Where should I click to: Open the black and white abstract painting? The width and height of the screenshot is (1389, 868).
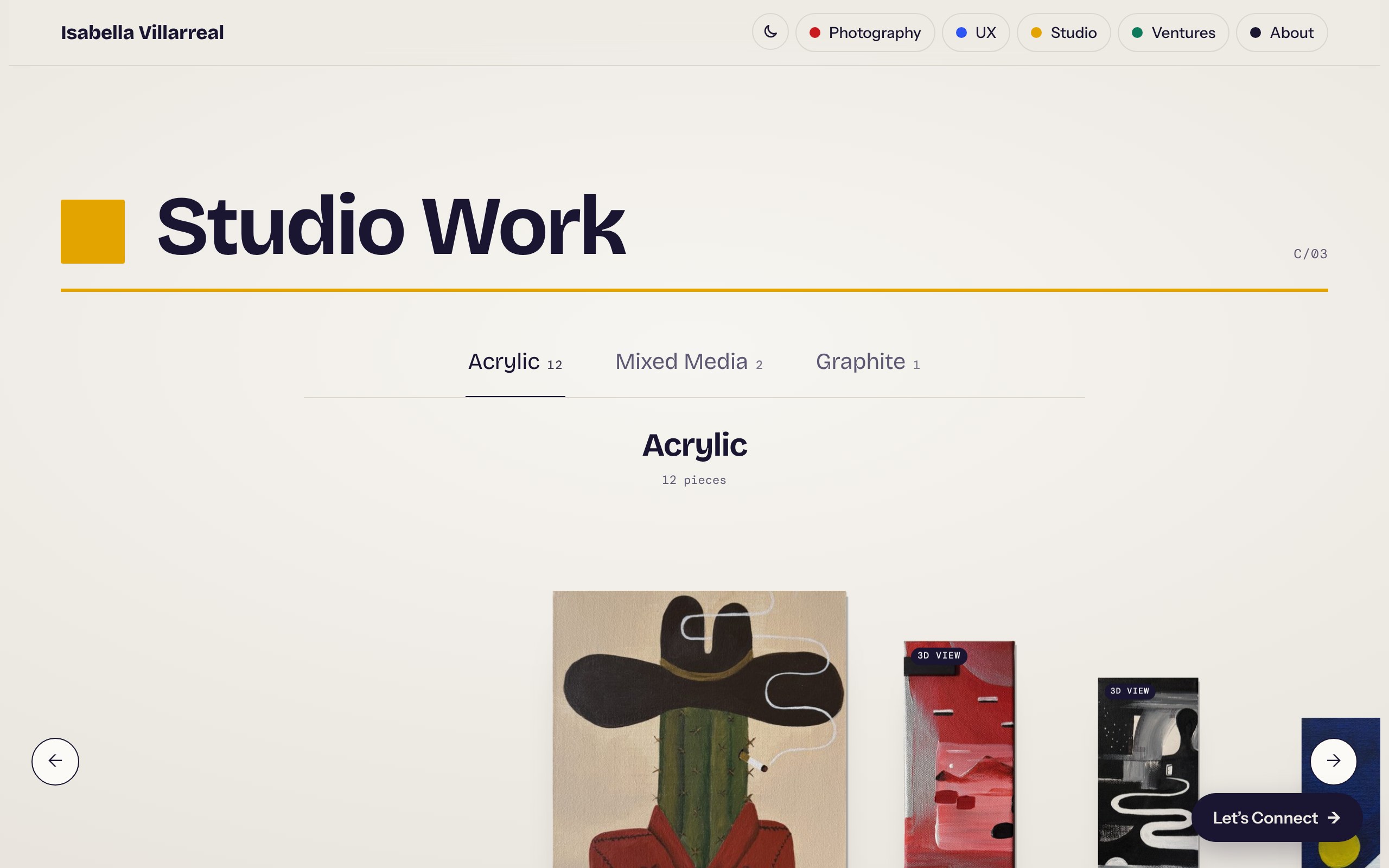(x=1148, y=772)
